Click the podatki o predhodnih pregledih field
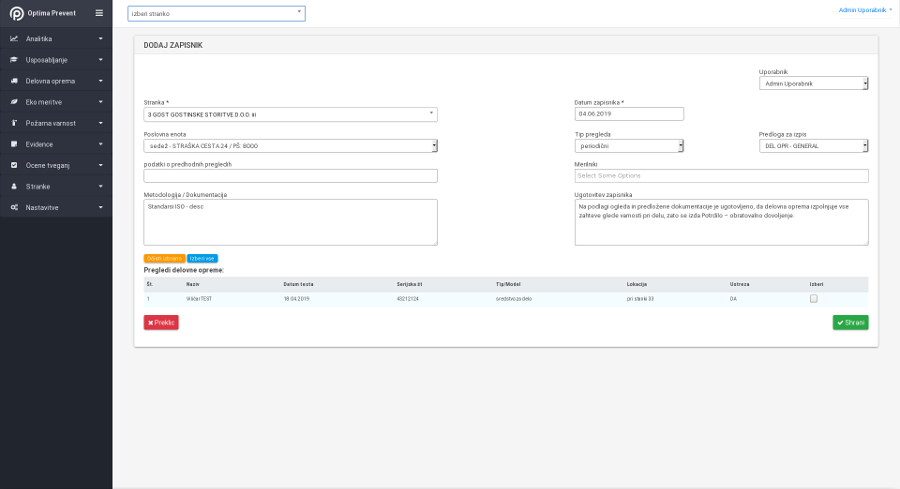Screen dimensions: 900x489 pyautogui.click(x=290, y=176)
